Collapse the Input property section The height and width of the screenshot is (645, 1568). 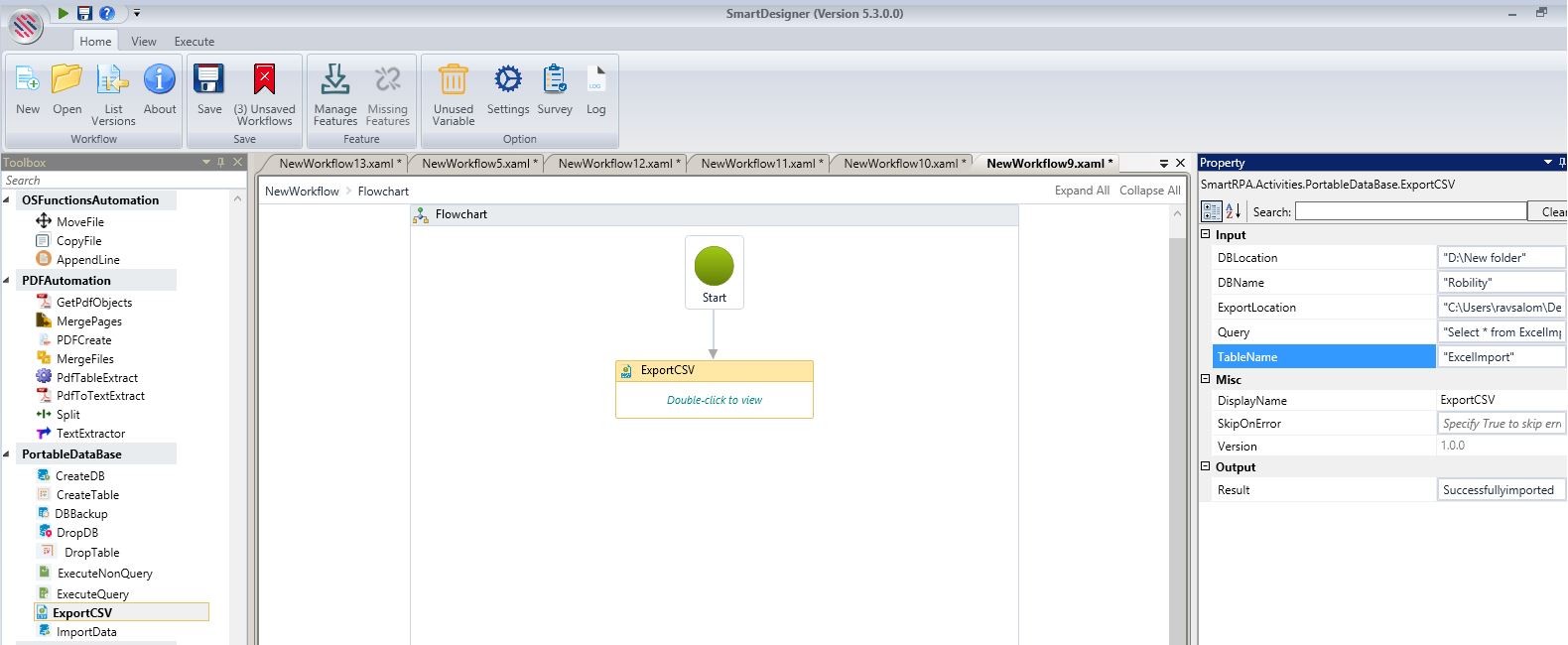(x=1206, y=235)
